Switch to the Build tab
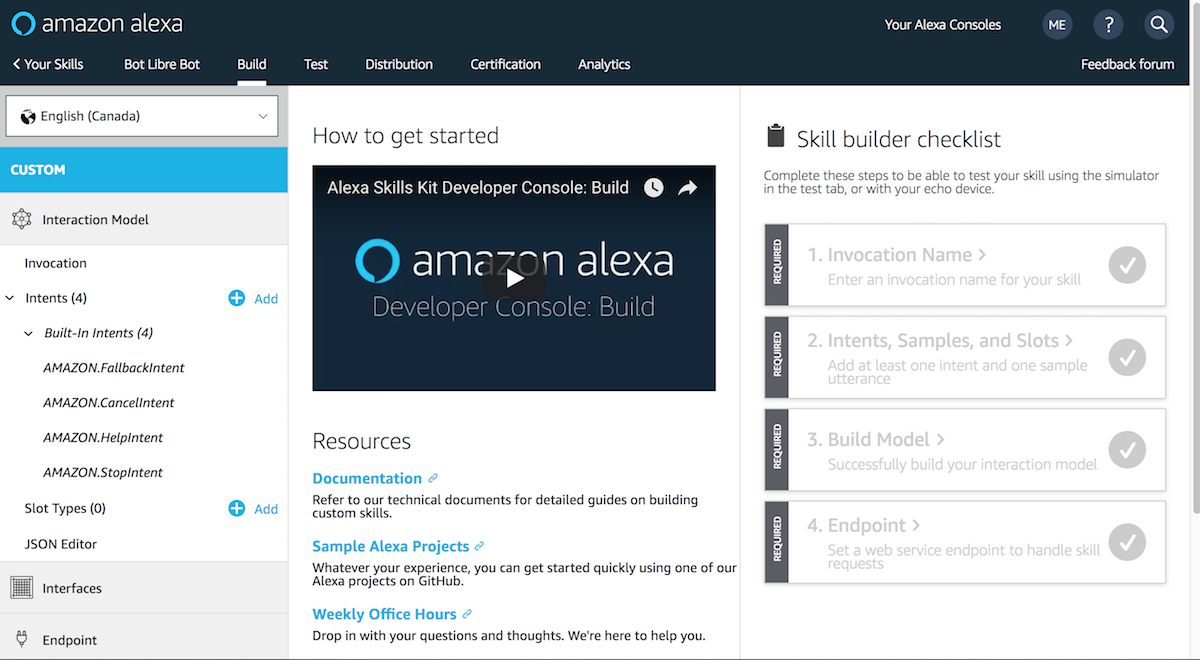1200x660 pixels. pos(252,64)
